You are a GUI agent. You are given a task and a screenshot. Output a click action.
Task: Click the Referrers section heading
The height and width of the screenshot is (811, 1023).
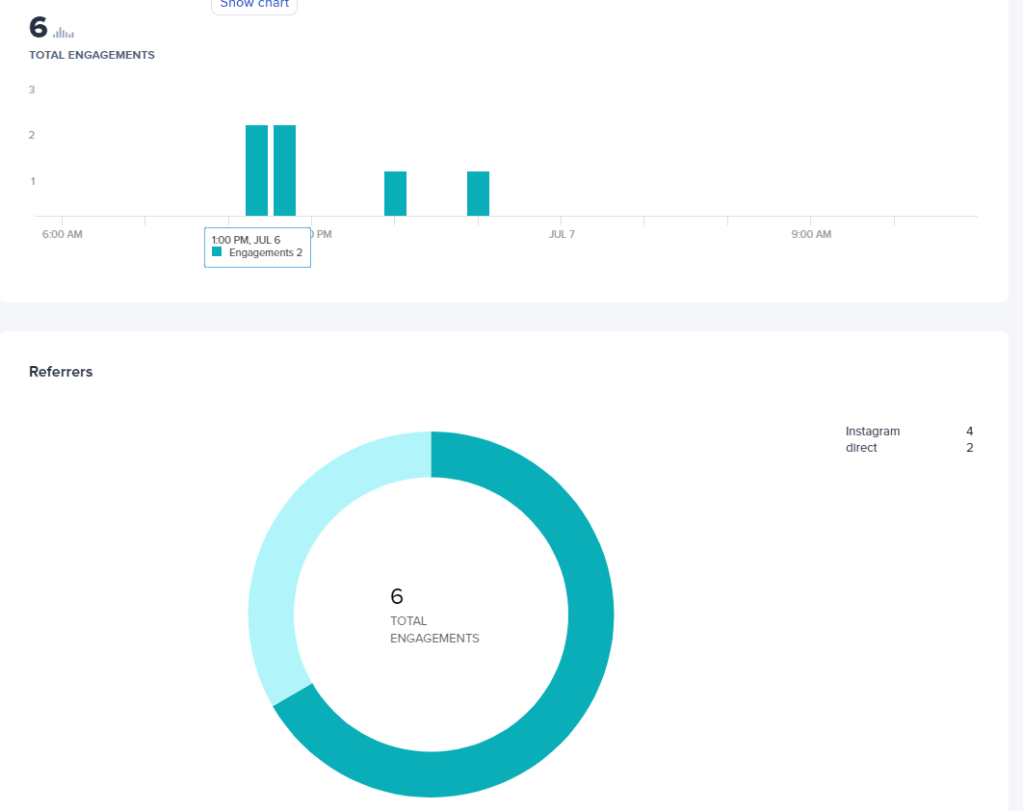point(60,371)
